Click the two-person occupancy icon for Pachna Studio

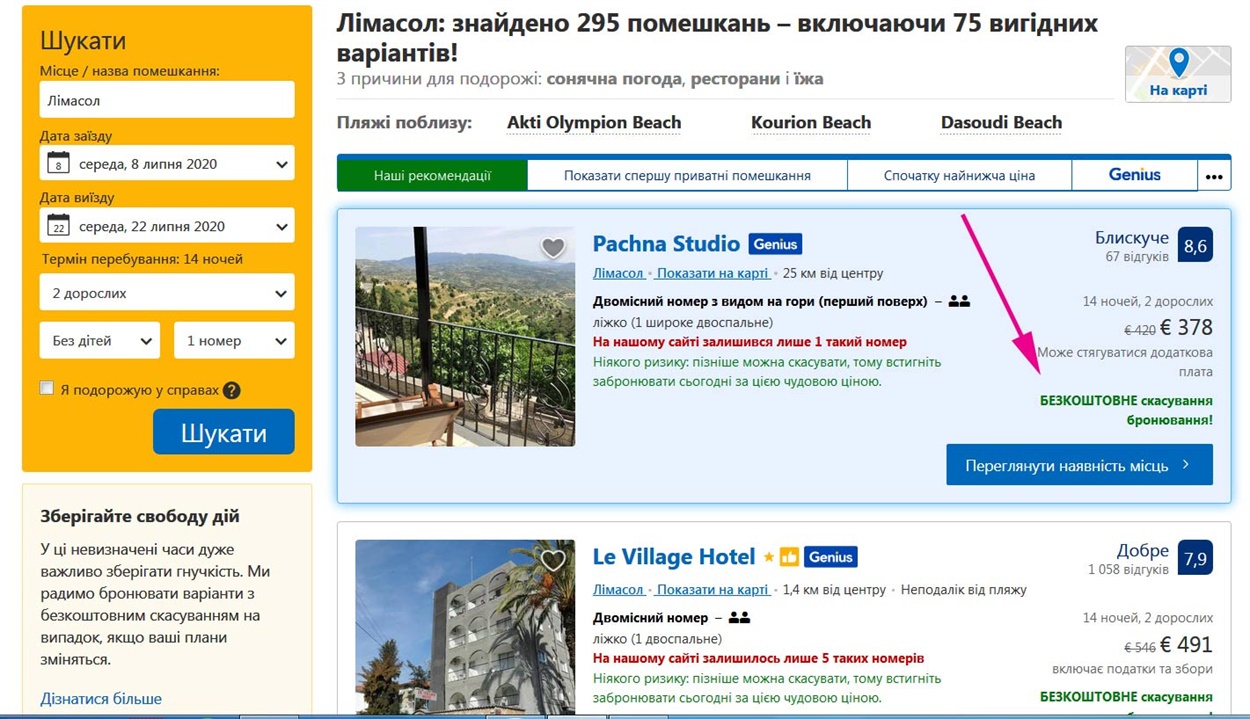[x=959, y=301]
